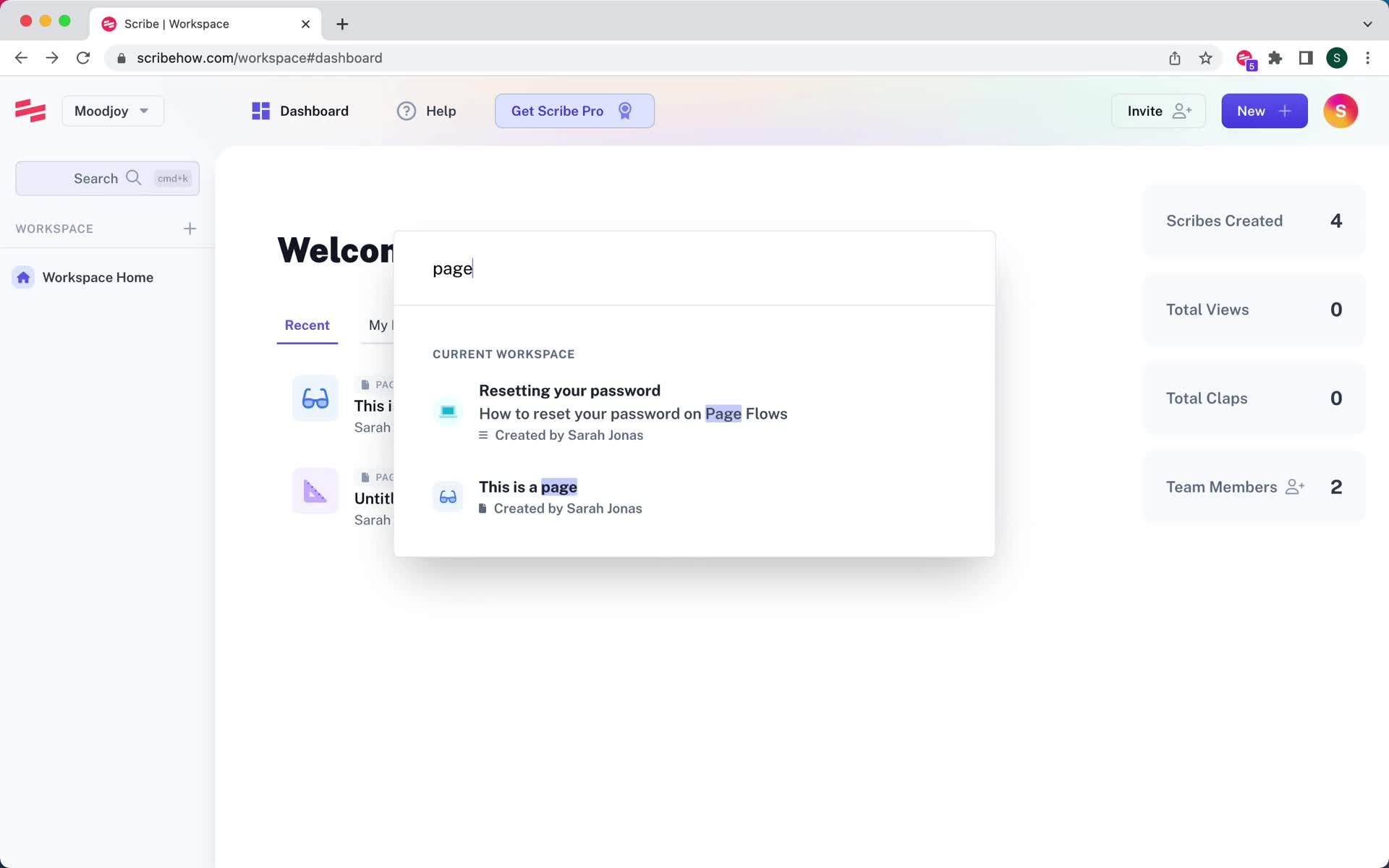This screenshot has height=868, width=1389.
Task: Select the Recent tab in workspace
Action: coord(307,324)
